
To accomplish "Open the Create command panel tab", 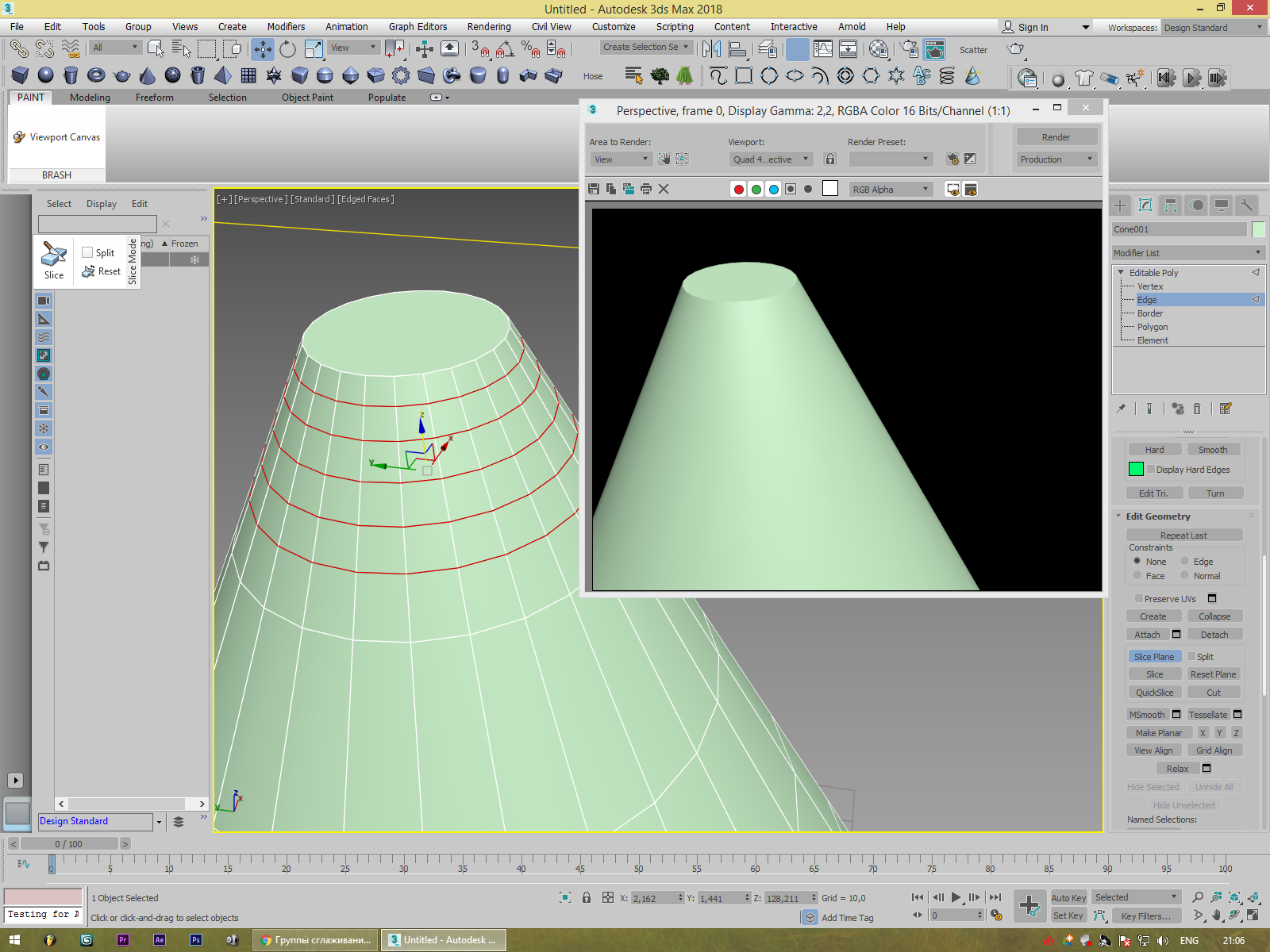I will 1120,205.
